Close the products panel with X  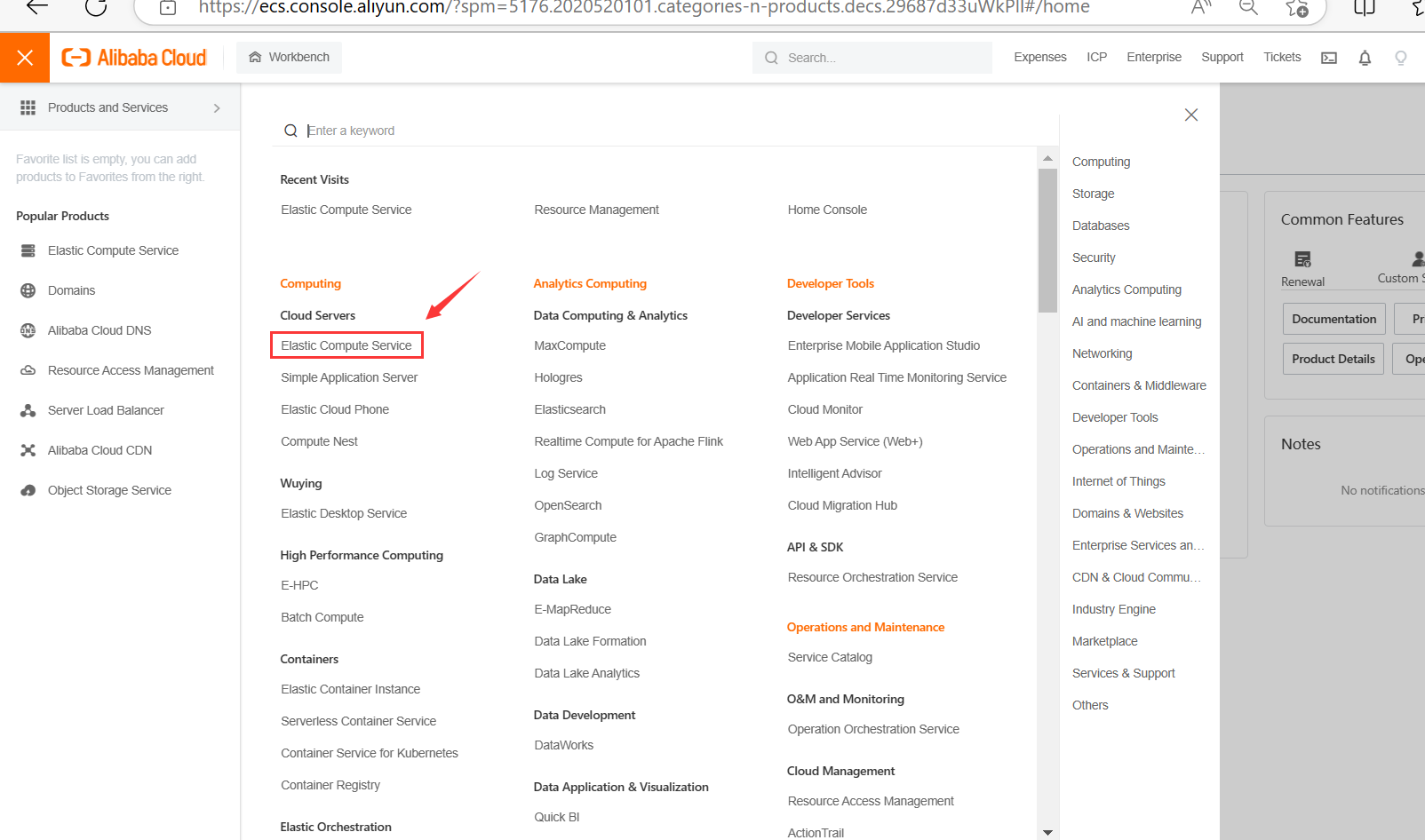1191,115
